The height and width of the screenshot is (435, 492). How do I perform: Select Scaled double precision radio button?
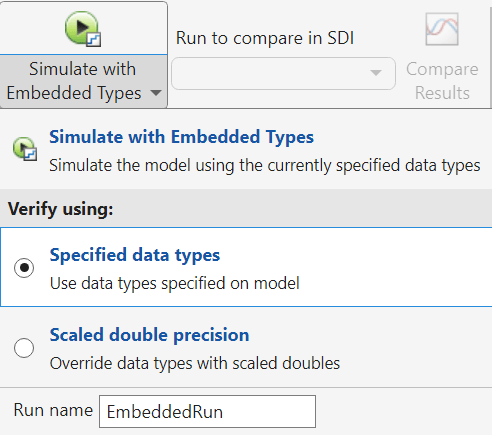(x=24, y=348)
